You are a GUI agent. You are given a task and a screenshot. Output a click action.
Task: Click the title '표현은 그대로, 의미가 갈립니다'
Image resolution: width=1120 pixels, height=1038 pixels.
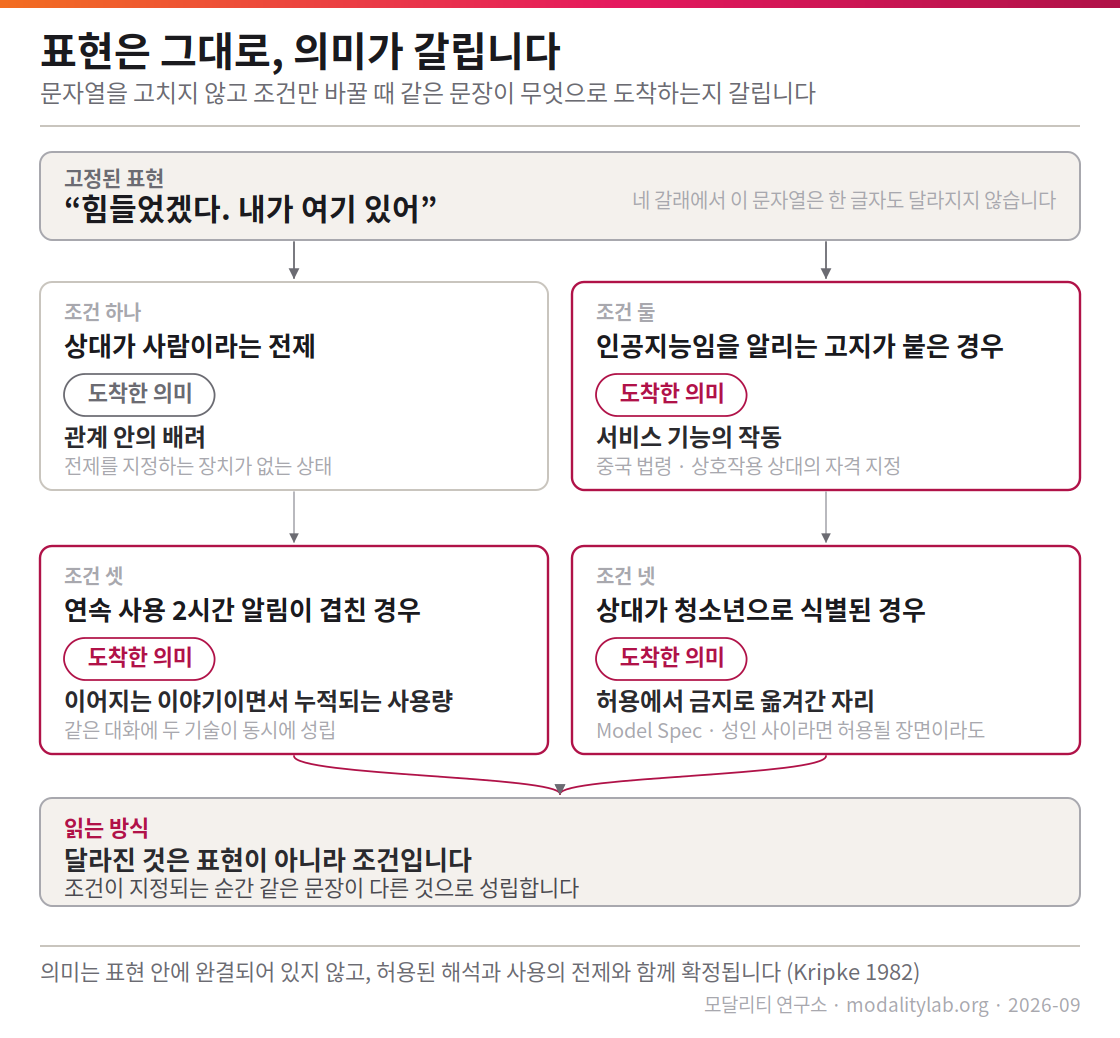click(x=300, y=52)
